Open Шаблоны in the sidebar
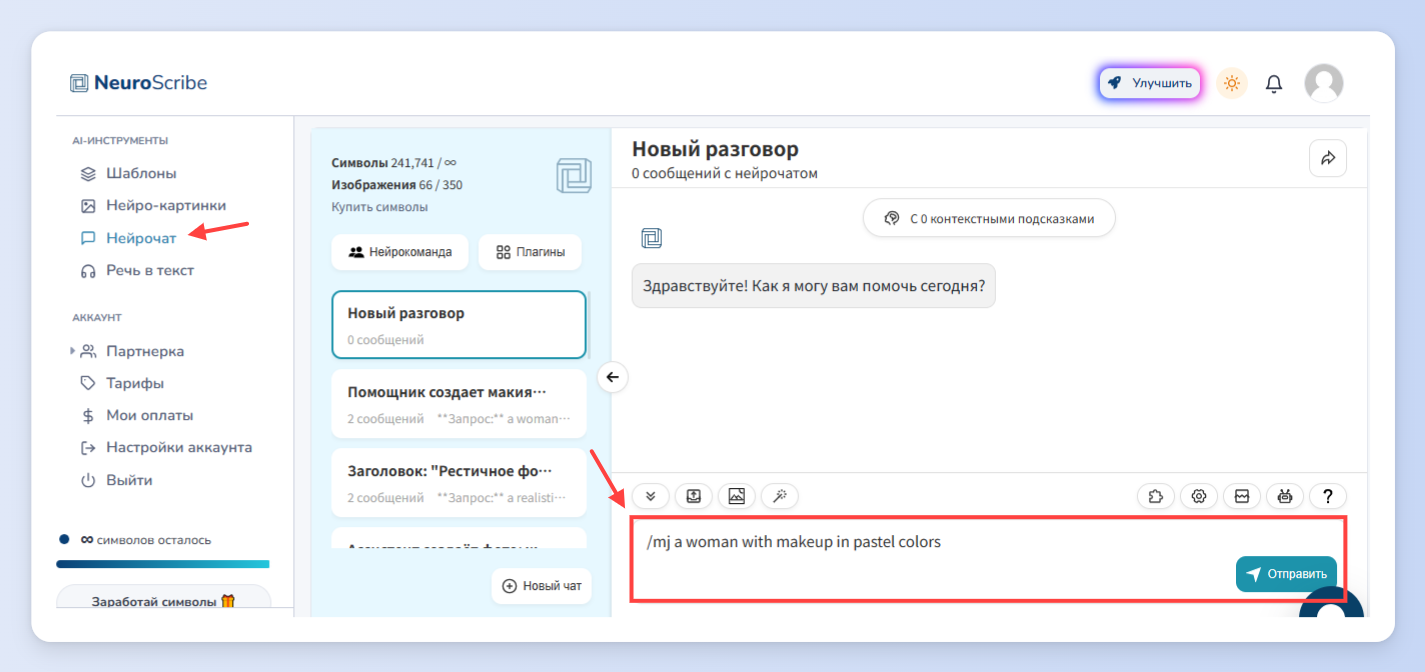 (x=141, y=173)
